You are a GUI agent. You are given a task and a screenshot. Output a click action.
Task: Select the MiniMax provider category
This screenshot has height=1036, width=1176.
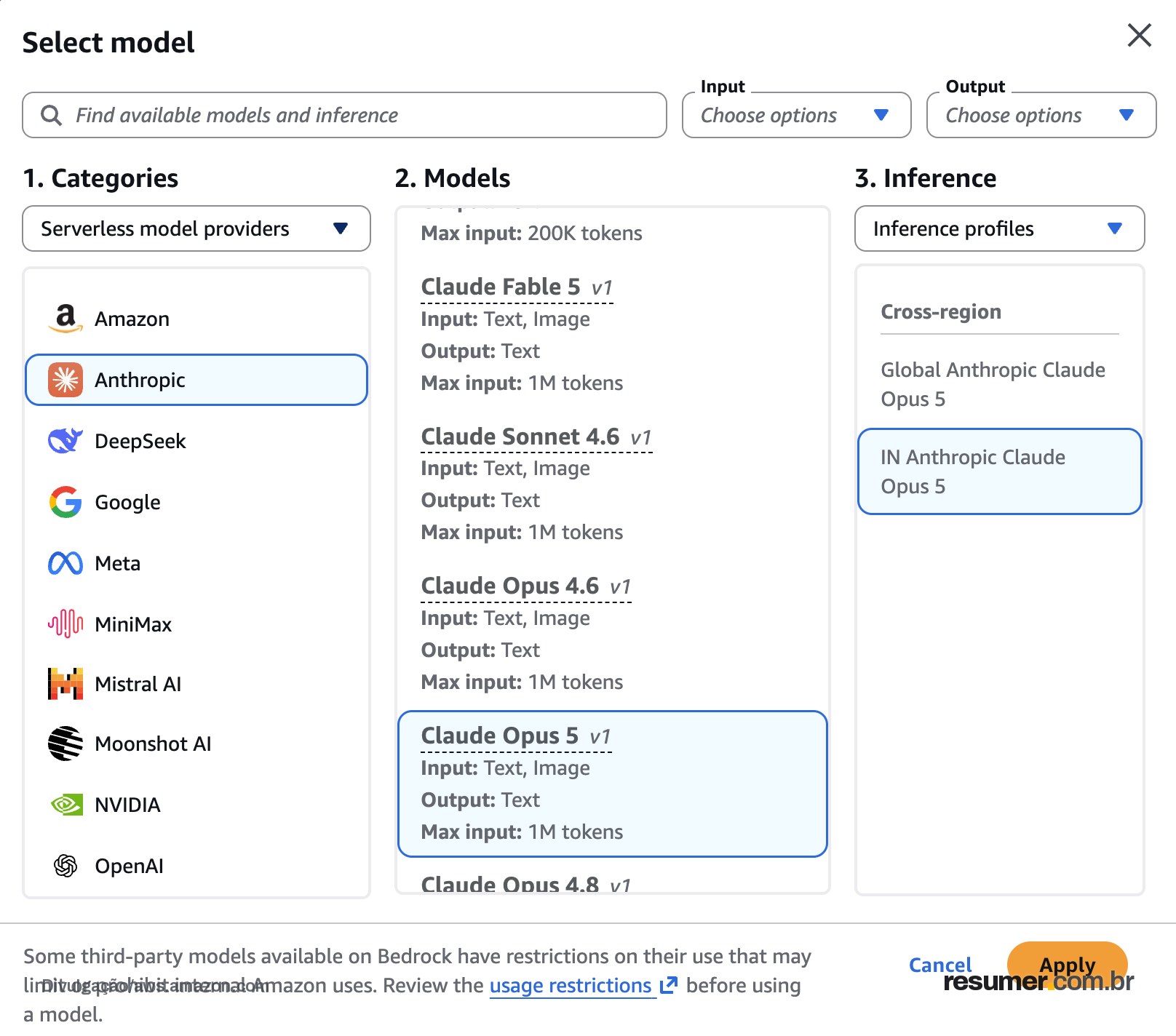(196, 624)
